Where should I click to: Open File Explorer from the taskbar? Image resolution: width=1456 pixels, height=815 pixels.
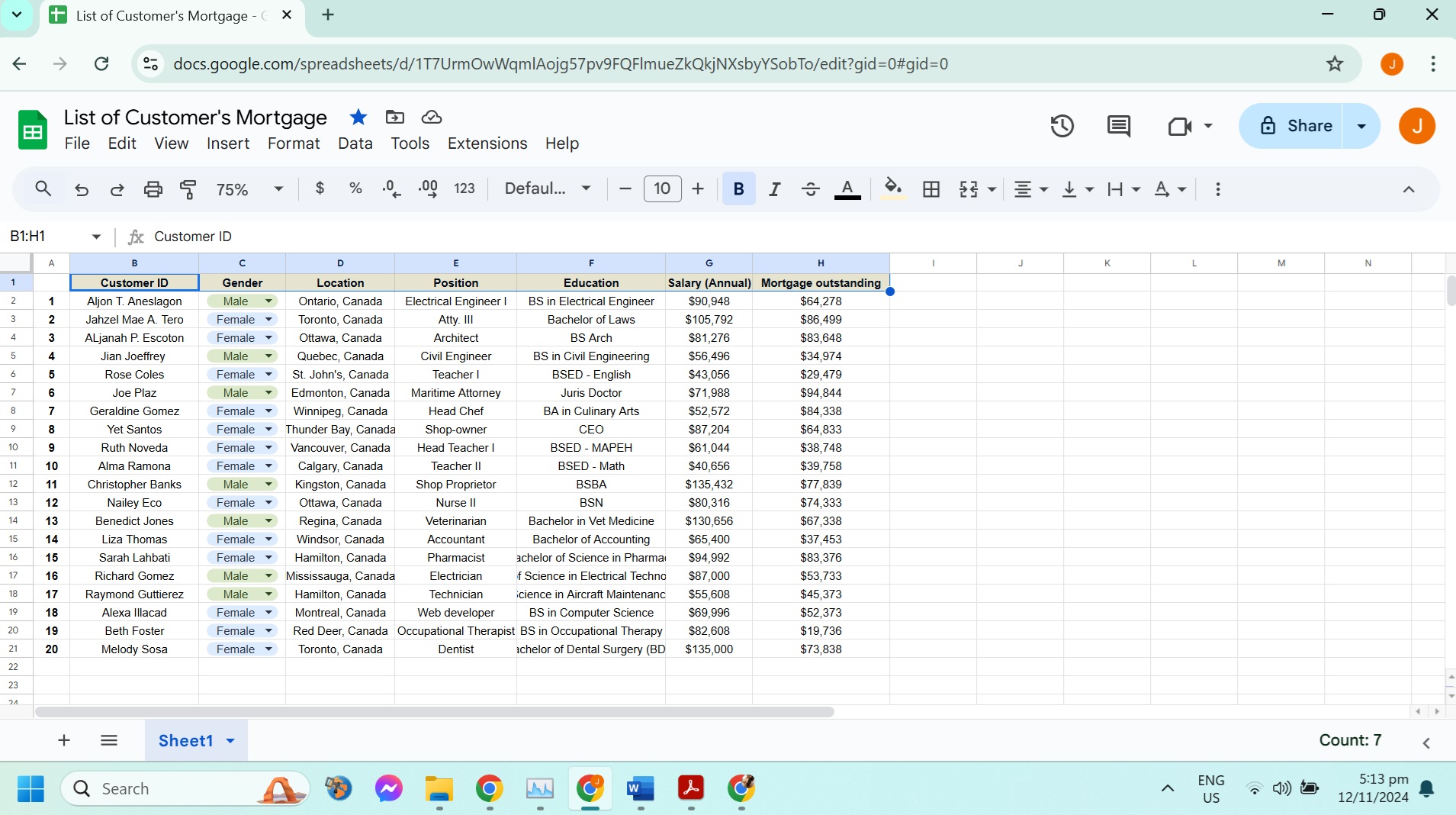(x=439, y=788)
